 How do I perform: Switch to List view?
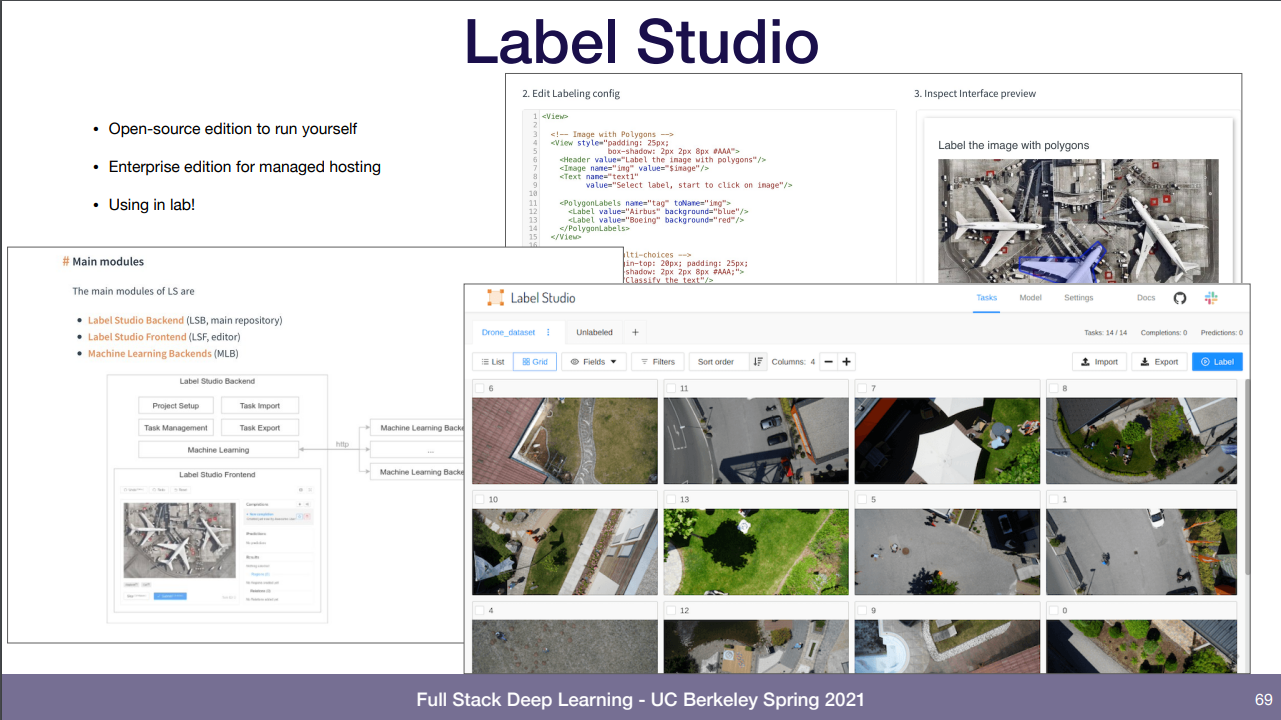(492, 362)
